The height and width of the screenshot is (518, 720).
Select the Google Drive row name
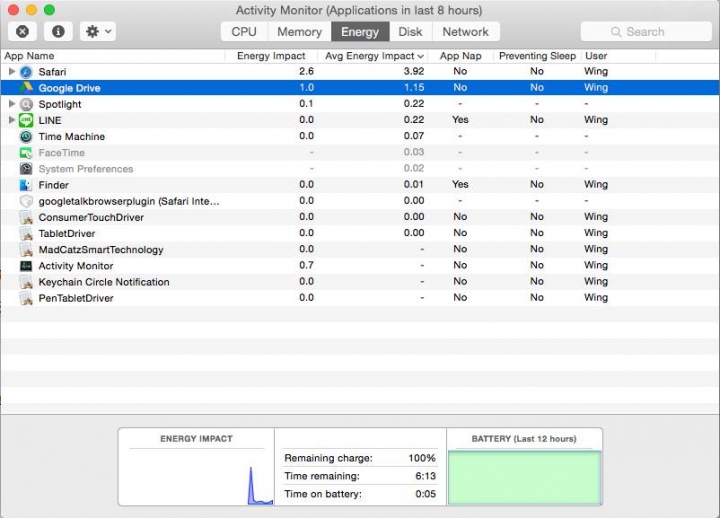(69, 88)
